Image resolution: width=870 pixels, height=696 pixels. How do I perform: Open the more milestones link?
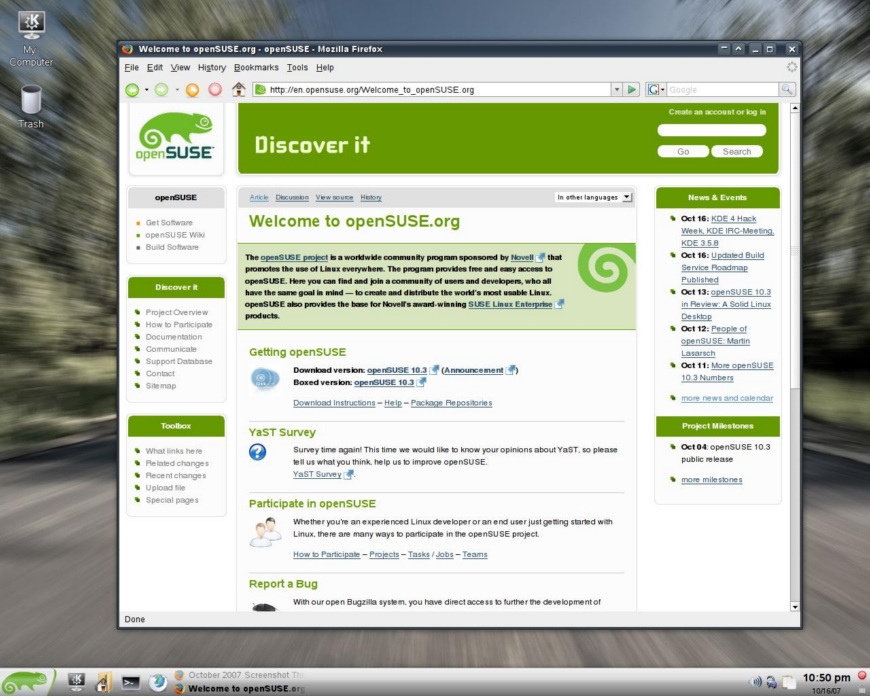click(x=711, y=480)
